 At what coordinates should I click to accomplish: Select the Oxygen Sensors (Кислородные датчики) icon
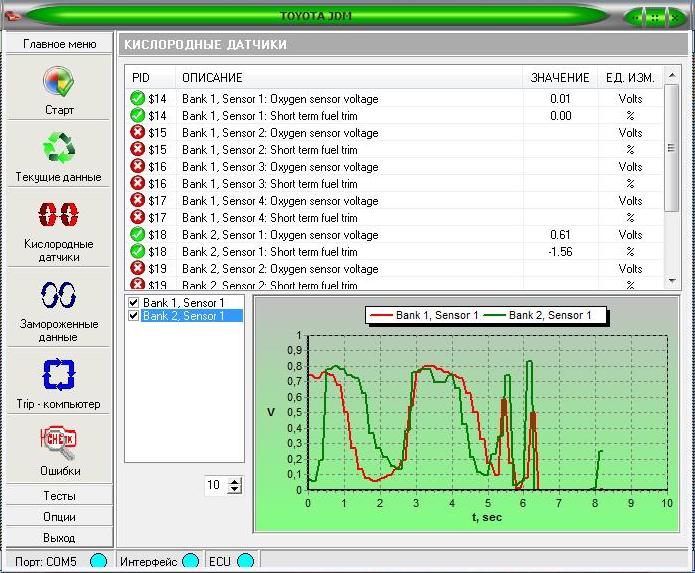[58, 216]
